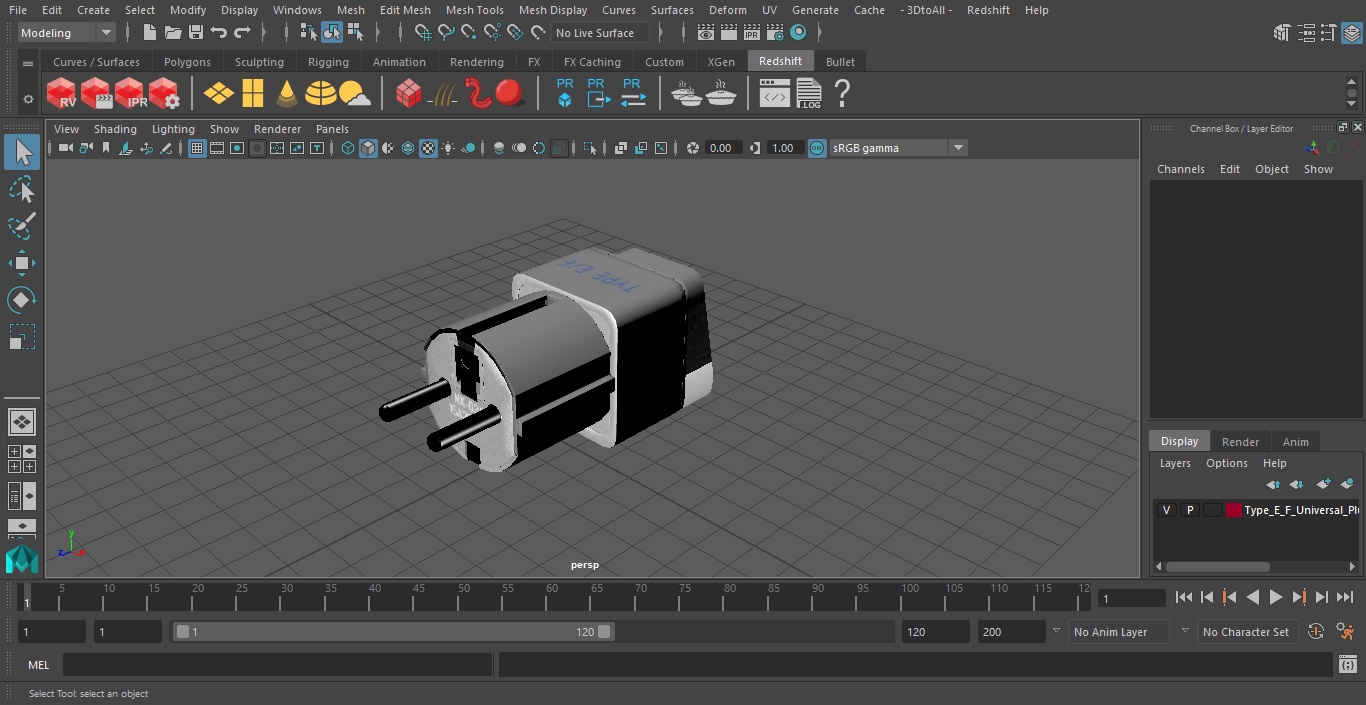Toggle smooth shade all cube icon
Image resolution: width=1366 pixels, height=705 pixels.
[368, 148]
